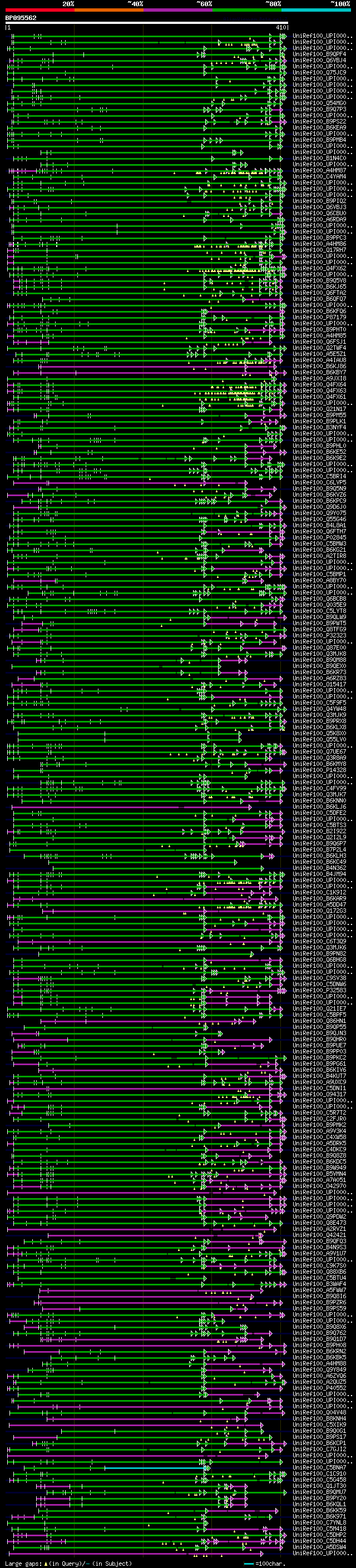Select the UniRef100_A6RDA9 label
356x1568 pixels.
click(x=319, y=220)
